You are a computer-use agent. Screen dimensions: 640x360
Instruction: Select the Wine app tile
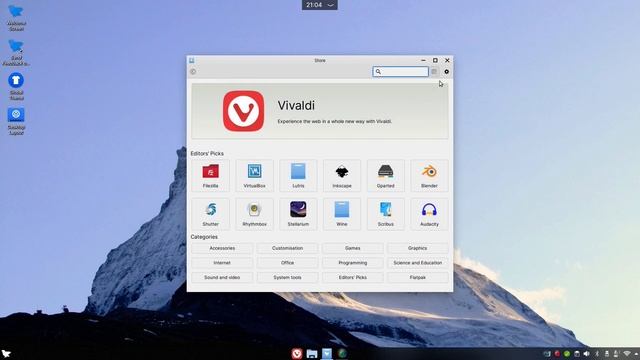click(x=342, y=214)
